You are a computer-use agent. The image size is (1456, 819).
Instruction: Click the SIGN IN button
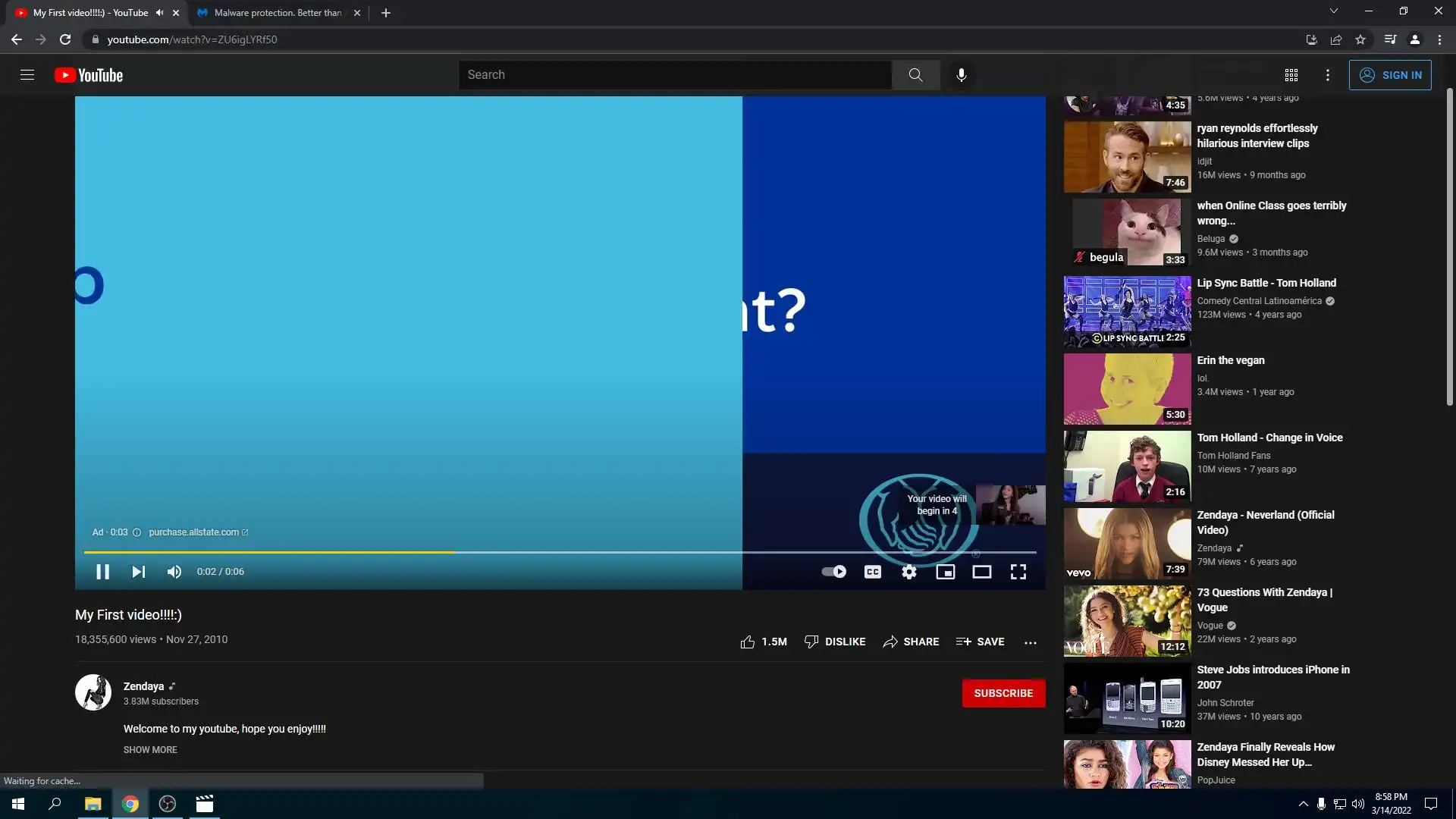pyautogui.click(x=1389, y=75)
